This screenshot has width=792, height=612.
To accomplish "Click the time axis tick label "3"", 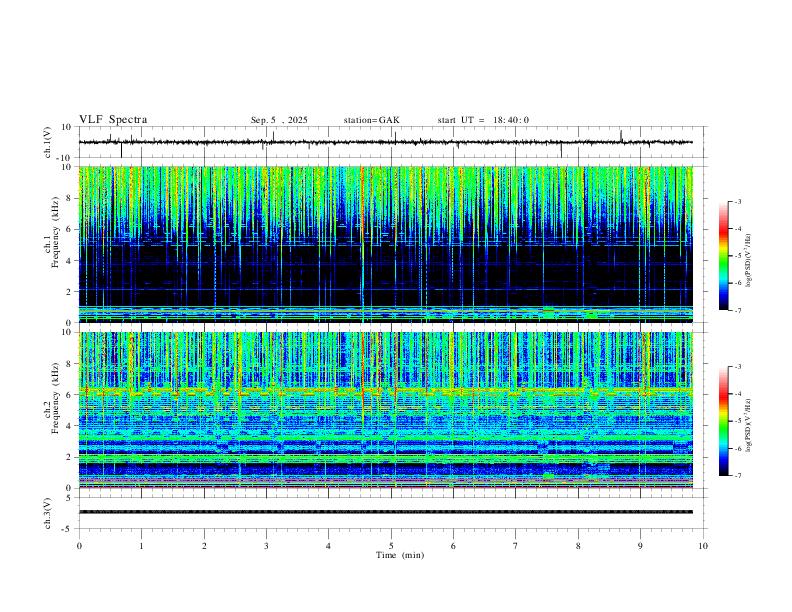I will point(266,546).
